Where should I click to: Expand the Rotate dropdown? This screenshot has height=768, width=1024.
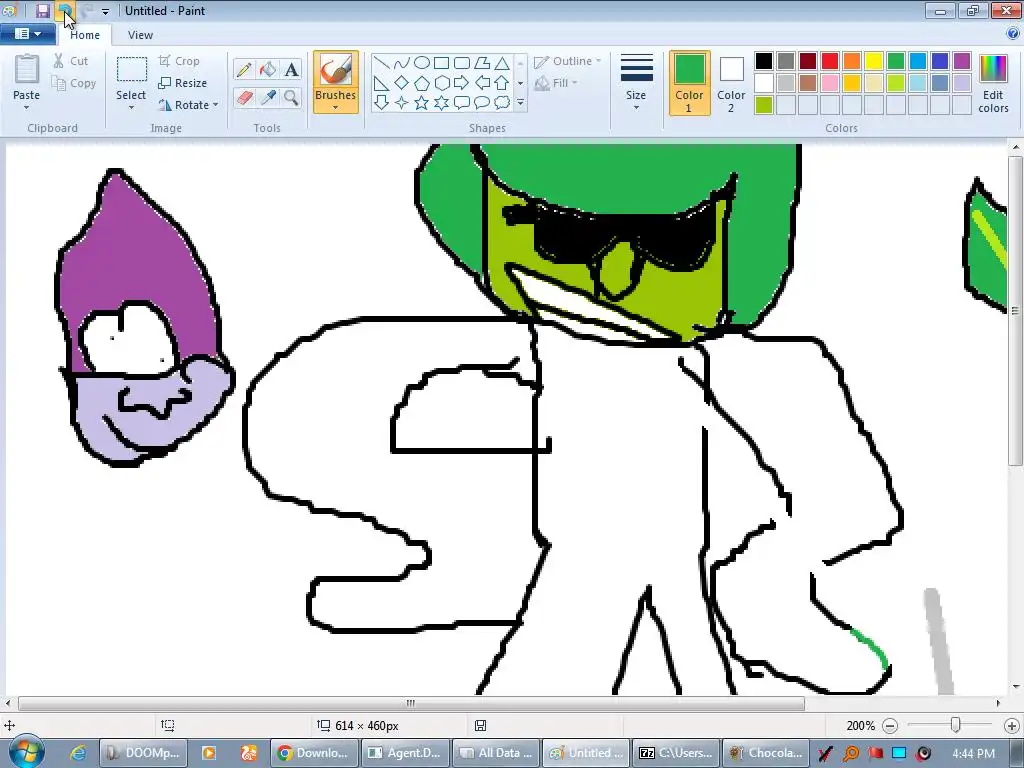click(x=216, y=105)
